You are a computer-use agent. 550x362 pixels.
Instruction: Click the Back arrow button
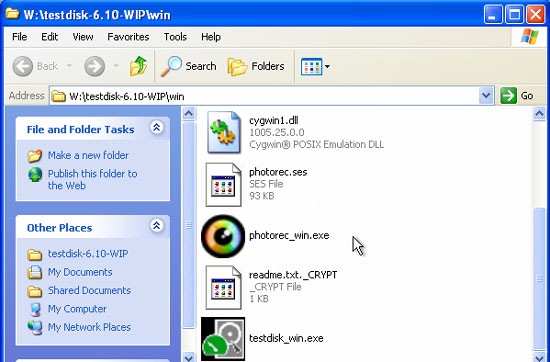pyautogui.click(x=23, y=66)
